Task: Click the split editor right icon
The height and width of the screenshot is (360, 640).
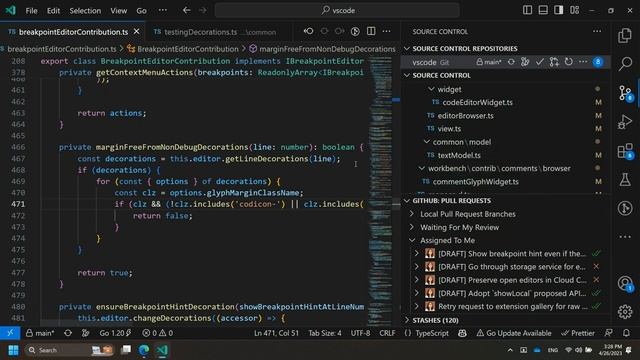Action: click(371, 31)
